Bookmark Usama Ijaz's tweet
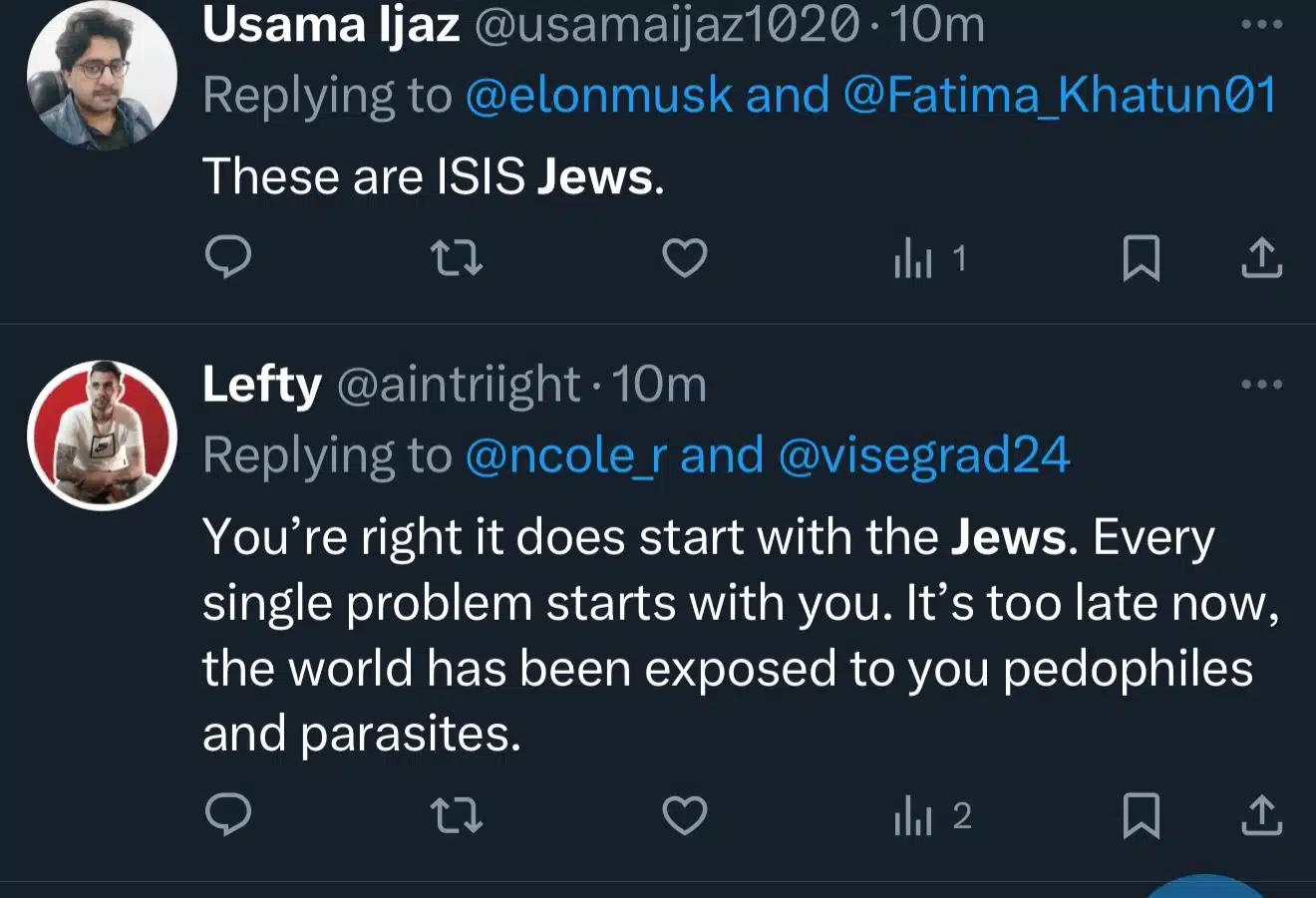1316x898 pixels. [1141, 258]
